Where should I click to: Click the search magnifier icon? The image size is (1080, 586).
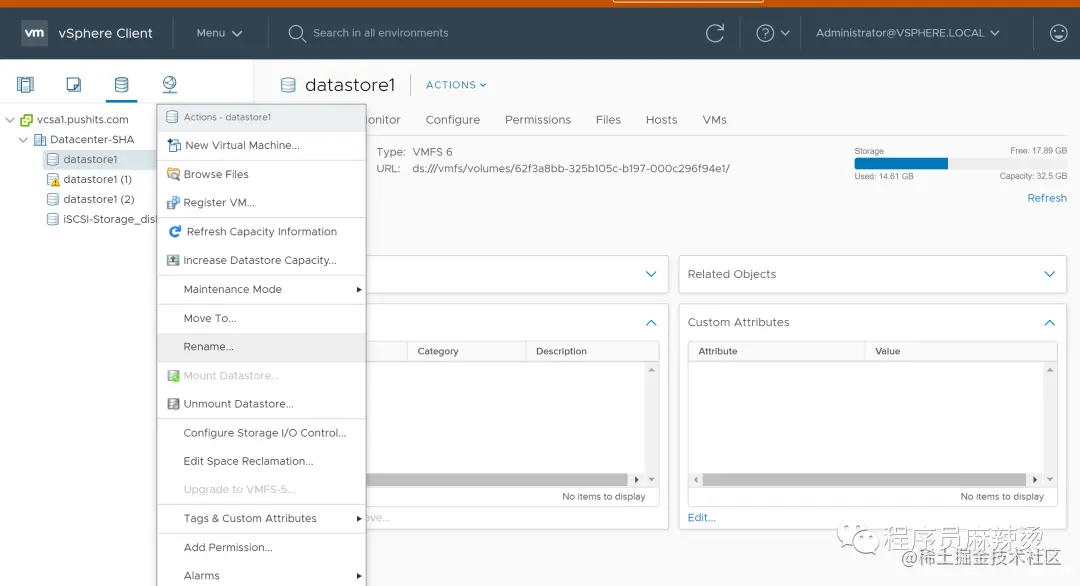[x=296, y=33]
